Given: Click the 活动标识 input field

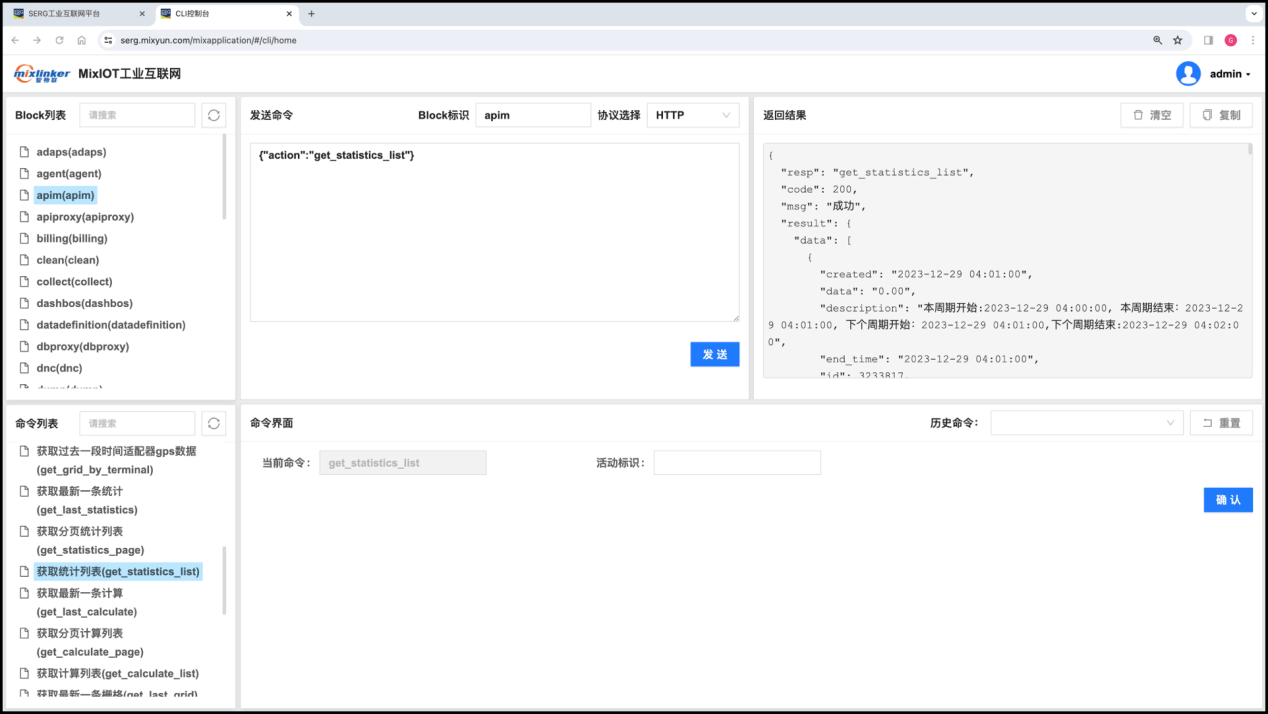Looking at the screenshot, I should click(736, 463).
